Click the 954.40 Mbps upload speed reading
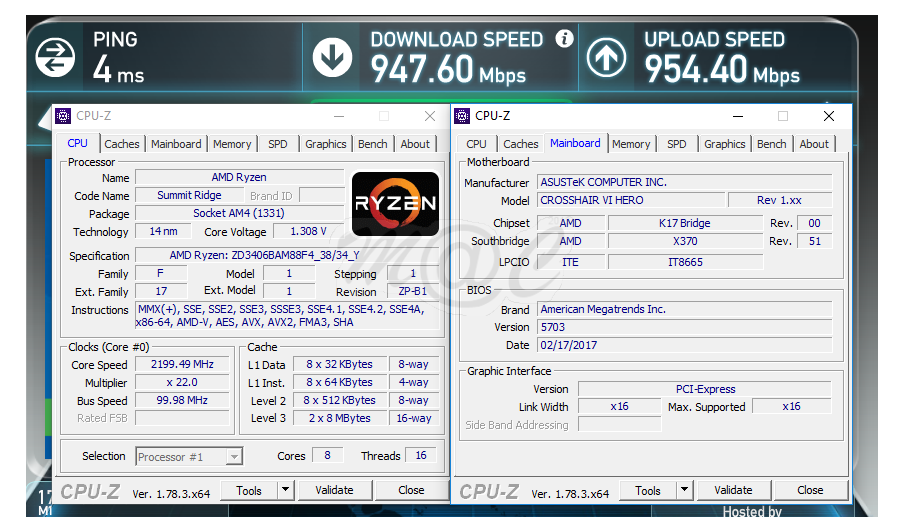 (722, 69)
